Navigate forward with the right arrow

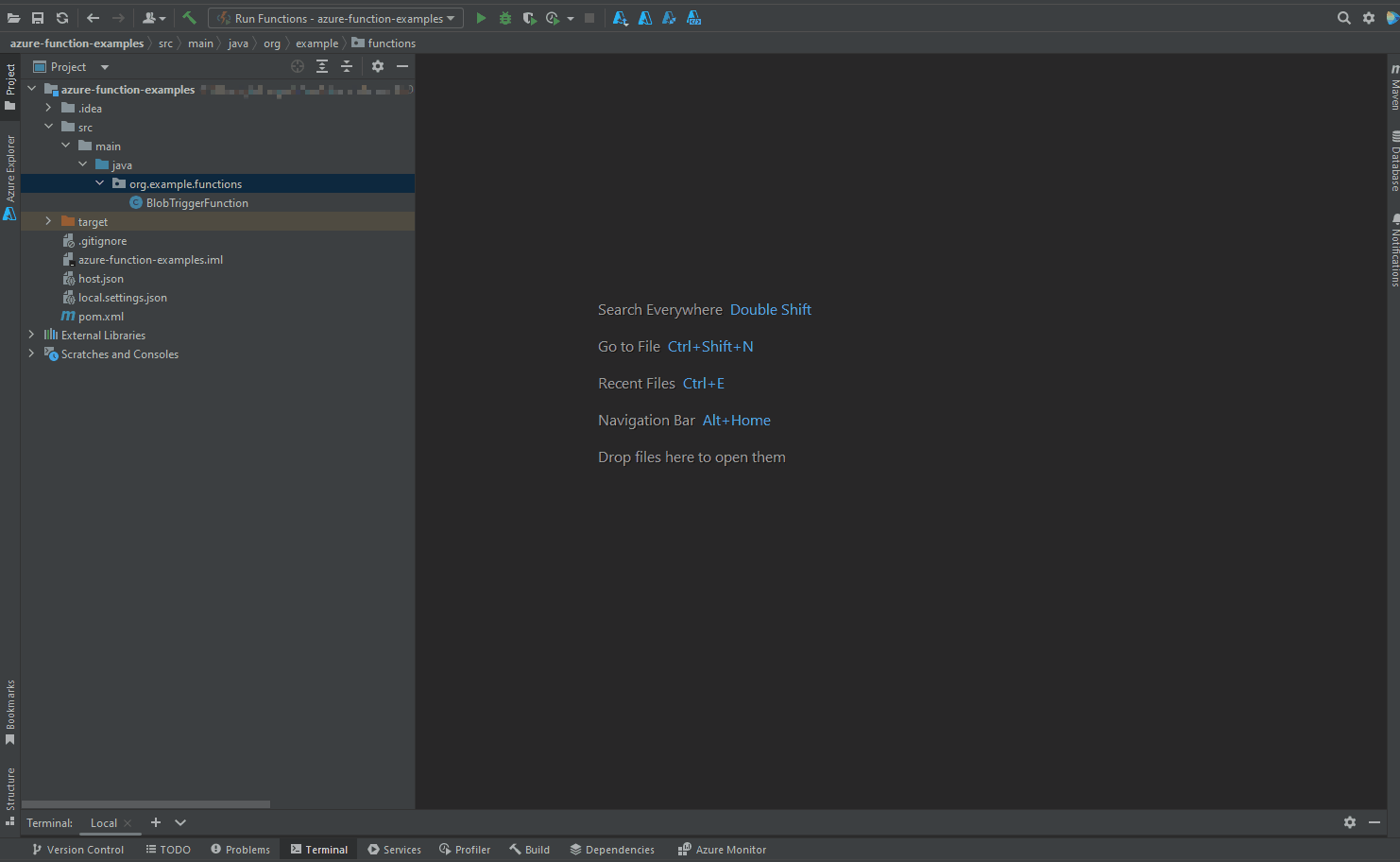[118, 18]
